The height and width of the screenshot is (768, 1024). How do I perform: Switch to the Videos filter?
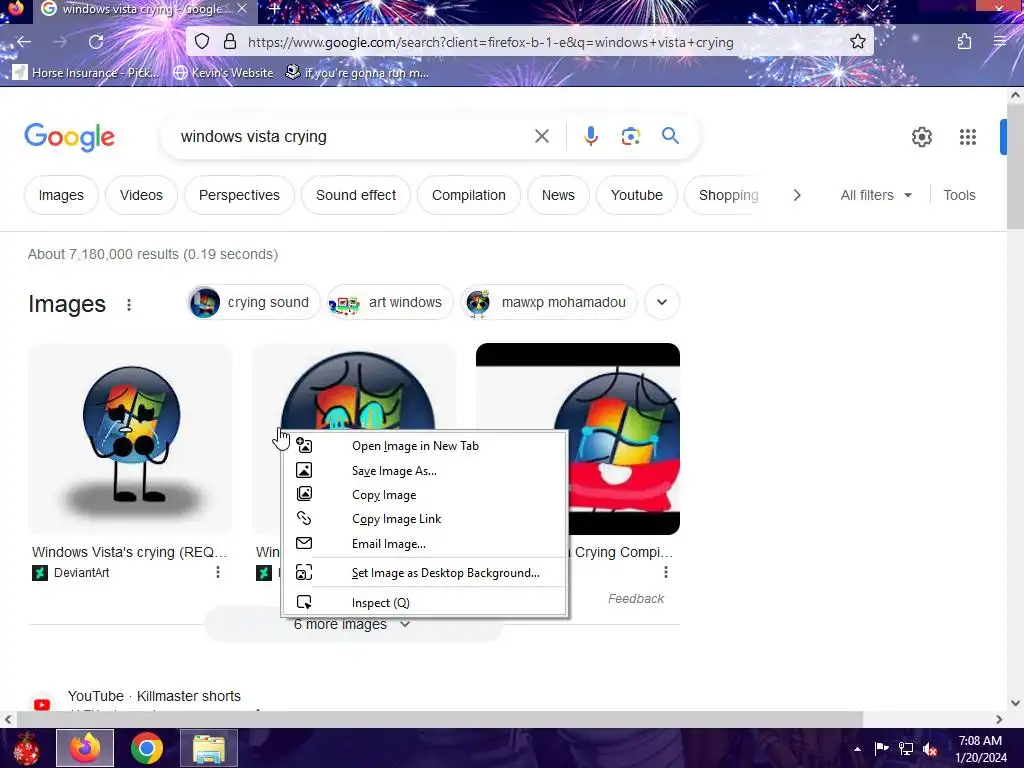(x=141, y=195)
